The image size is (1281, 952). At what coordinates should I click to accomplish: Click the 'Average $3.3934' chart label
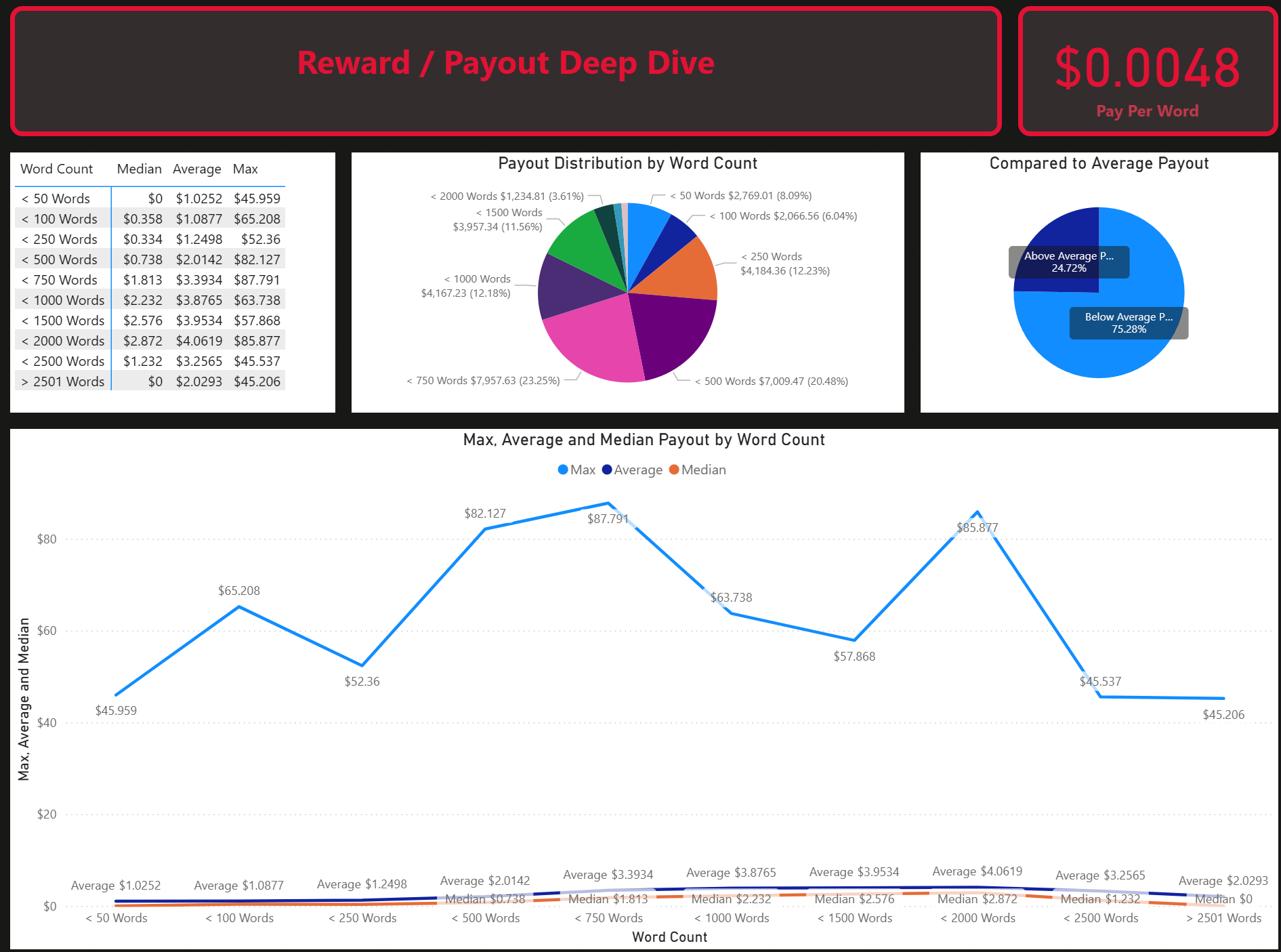pyautogui.click(x=608, y=875)
